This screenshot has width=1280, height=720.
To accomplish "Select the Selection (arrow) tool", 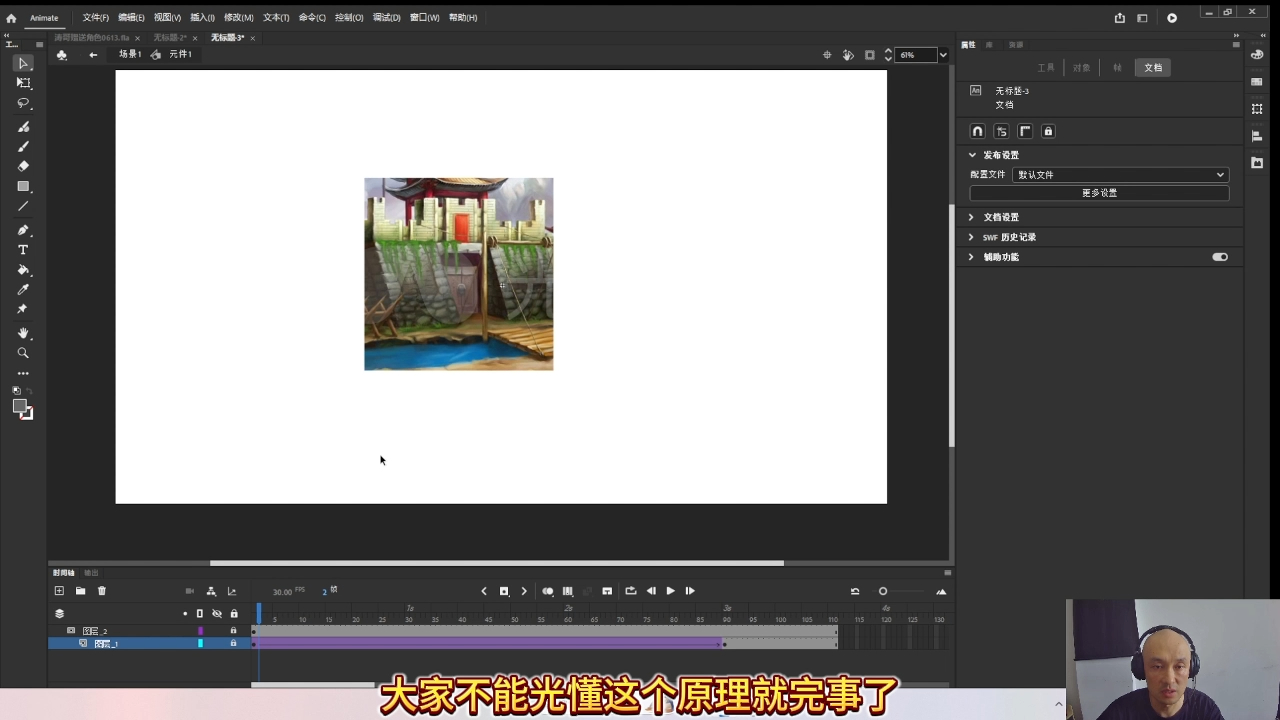I will [x=23, y=63].
